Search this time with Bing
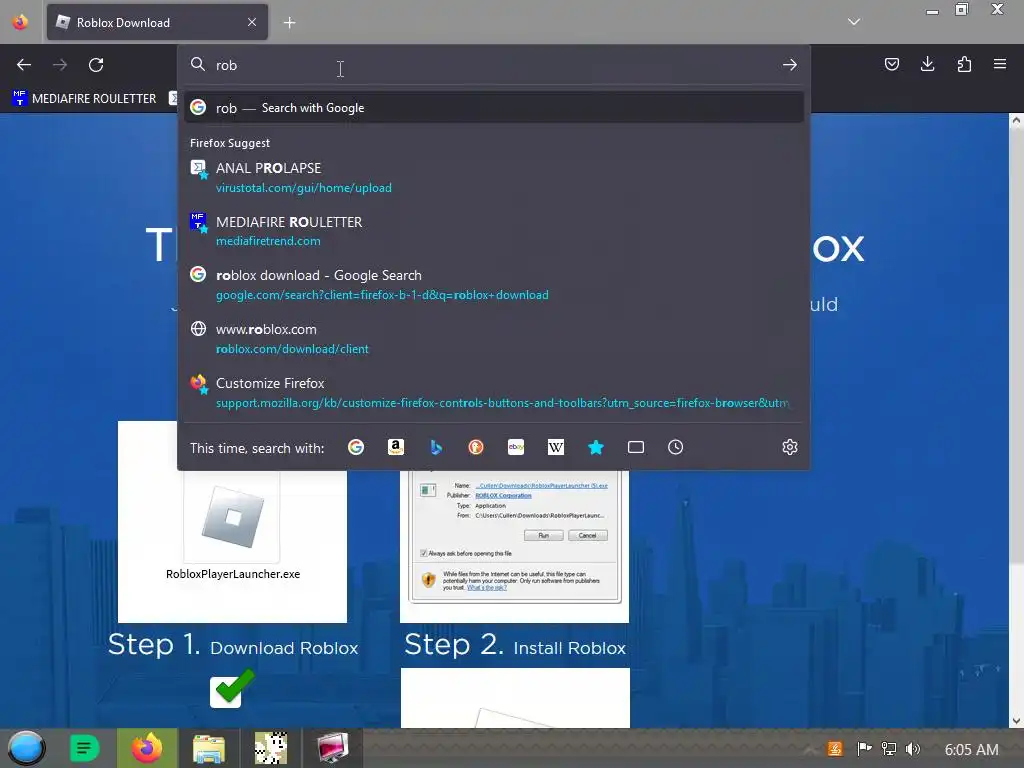This screenshot has height=768, width=1024. pos(436,447)
